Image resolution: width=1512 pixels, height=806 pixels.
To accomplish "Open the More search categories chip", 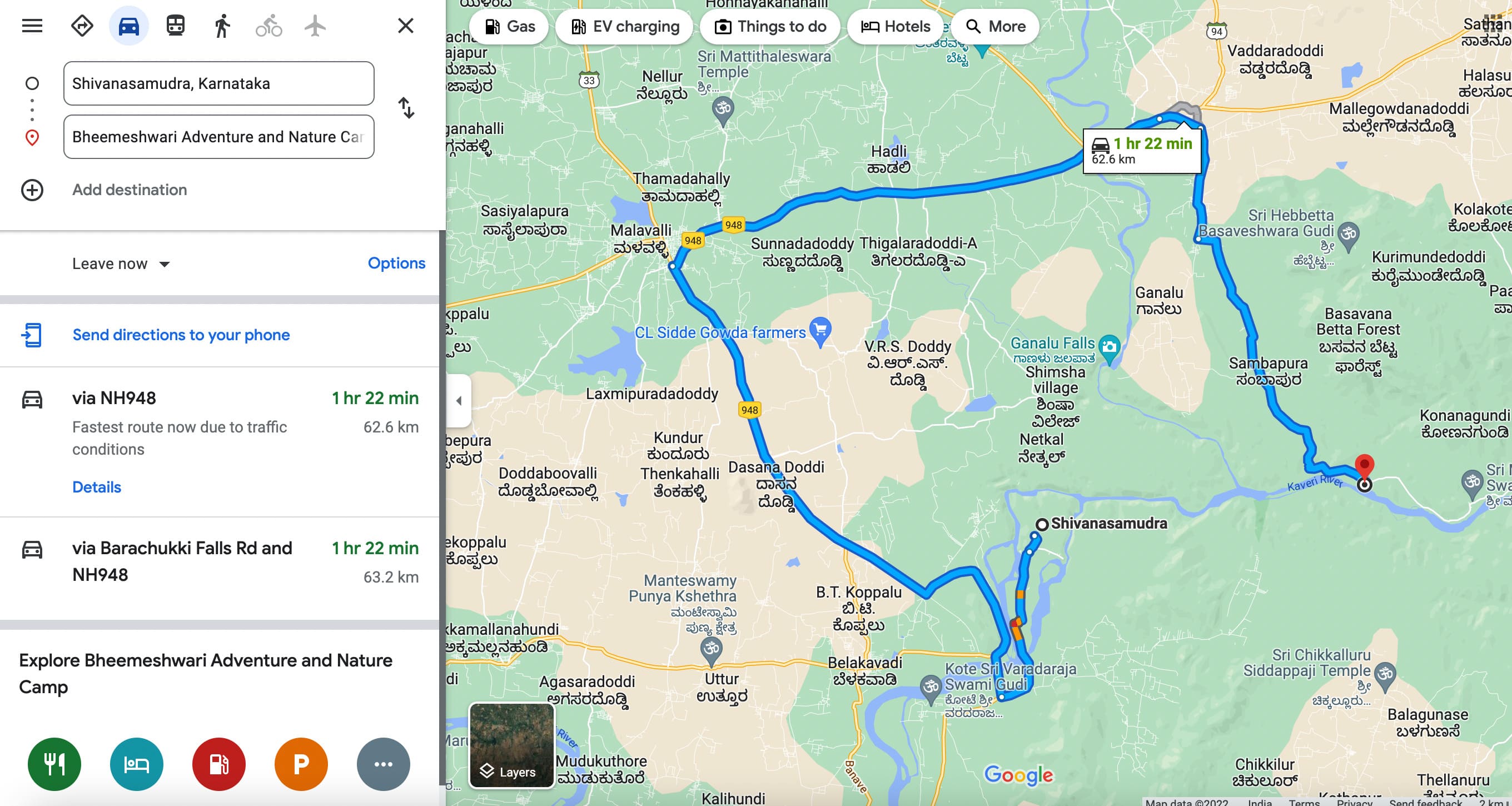I will 995,27.
